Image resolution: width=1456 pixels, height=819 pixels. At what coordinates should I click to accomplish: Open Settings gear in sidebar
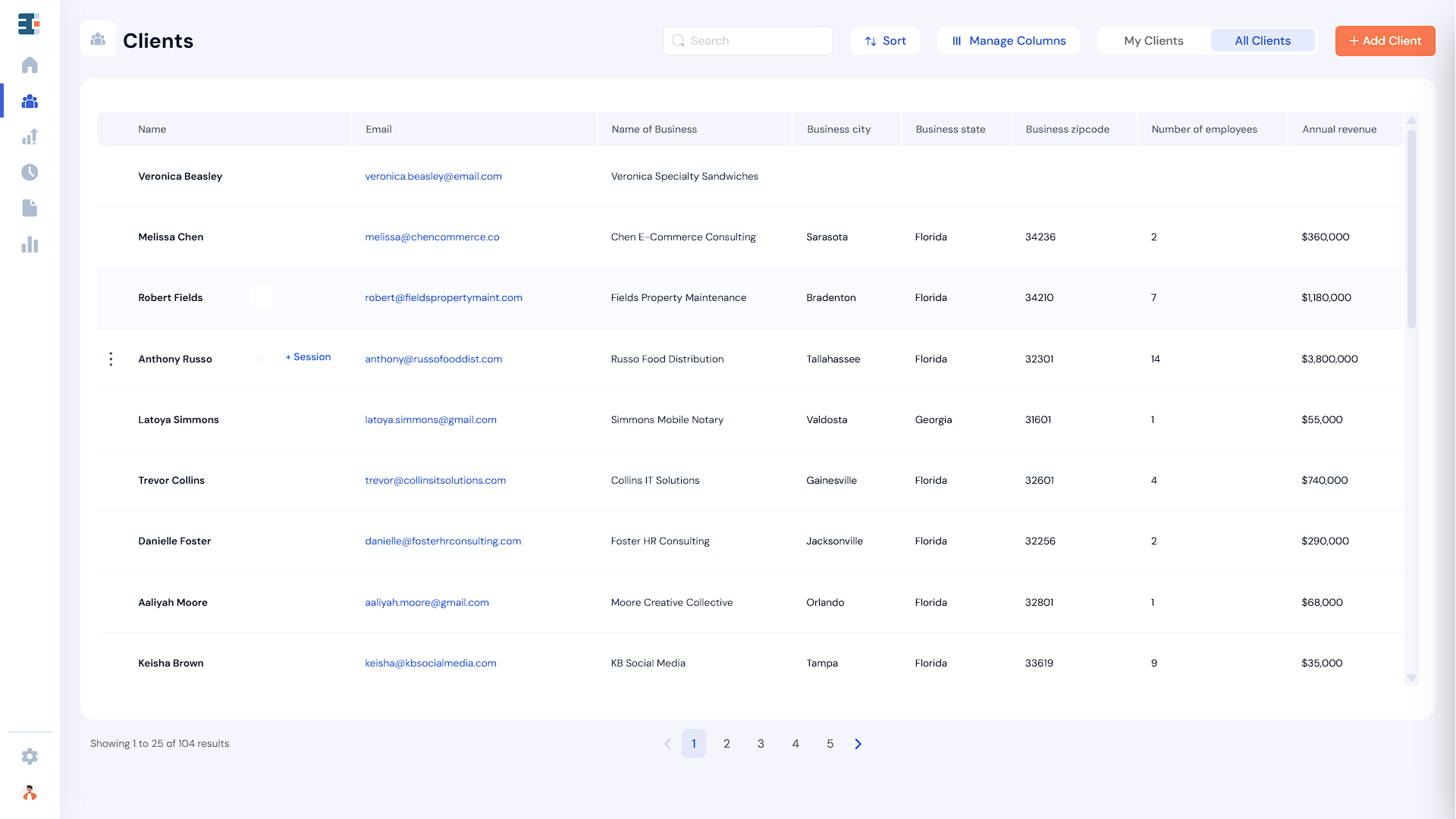(x=30, y=756)
